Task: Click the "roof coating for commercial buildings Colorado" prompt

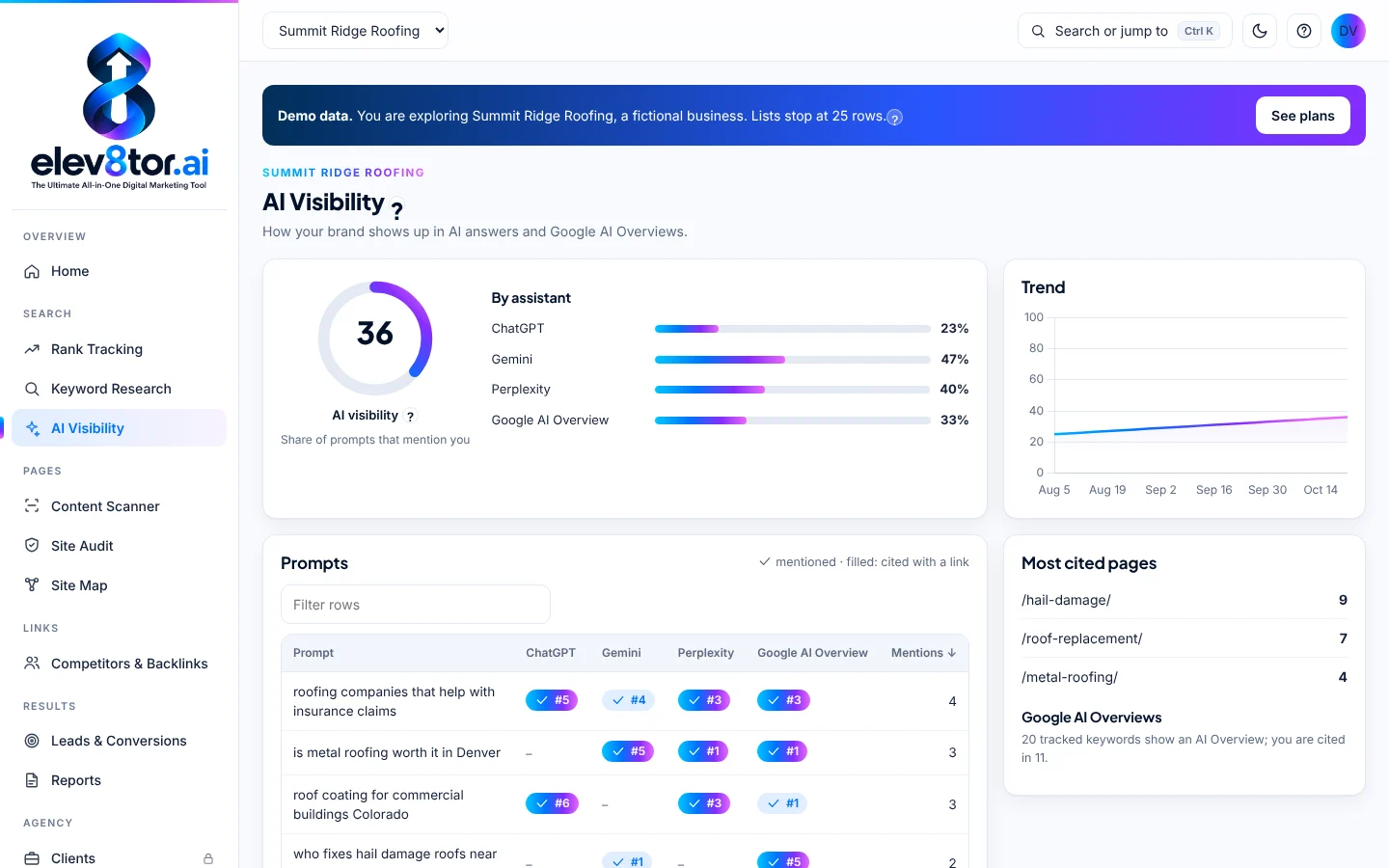Action: click(x=378, y=804)
